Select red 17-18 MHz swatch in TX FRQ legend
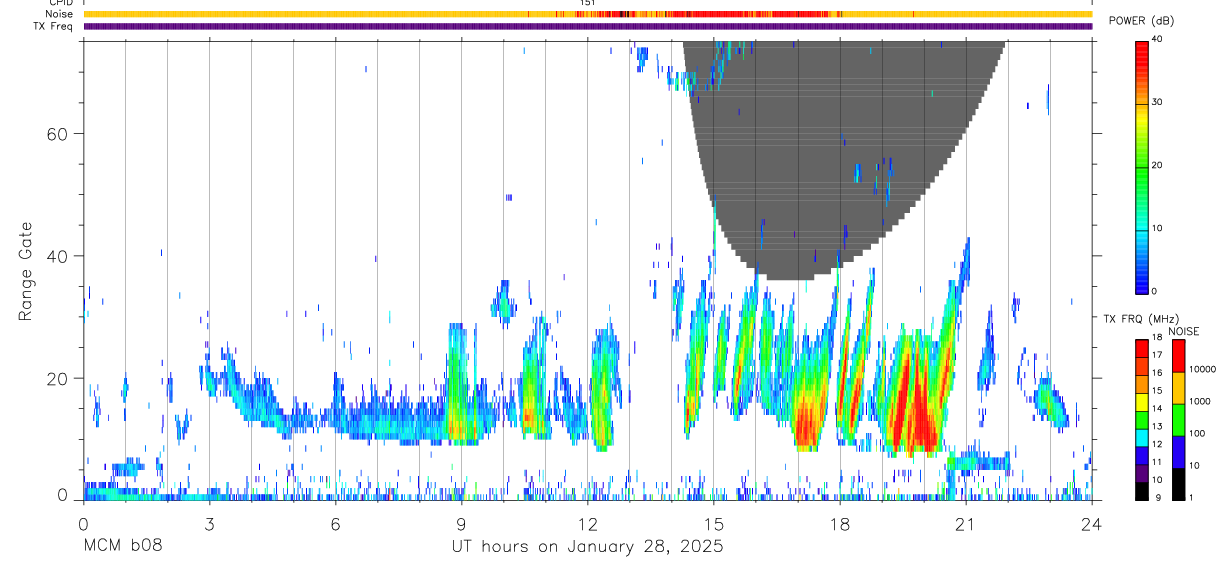Viewport: 1228px width, 567px height. click(1142, 348)
